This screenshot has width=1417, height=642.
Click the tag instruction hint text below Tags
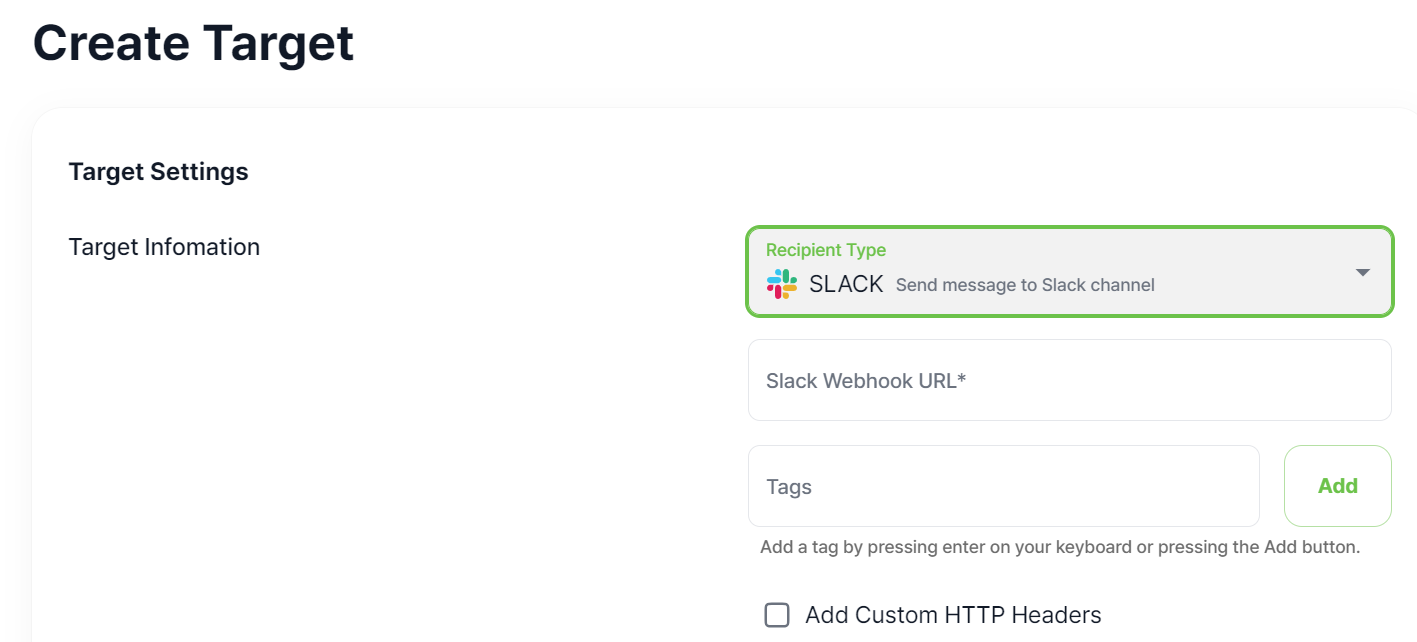(1059, 547)
